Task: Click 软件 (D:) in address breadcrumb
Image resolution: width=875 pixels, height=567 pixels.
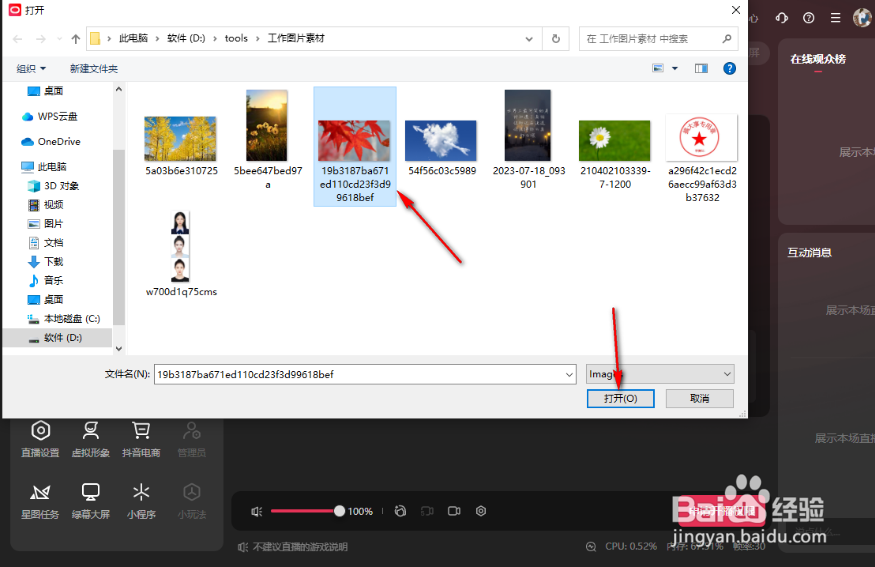Action: (x=186, y=38)
